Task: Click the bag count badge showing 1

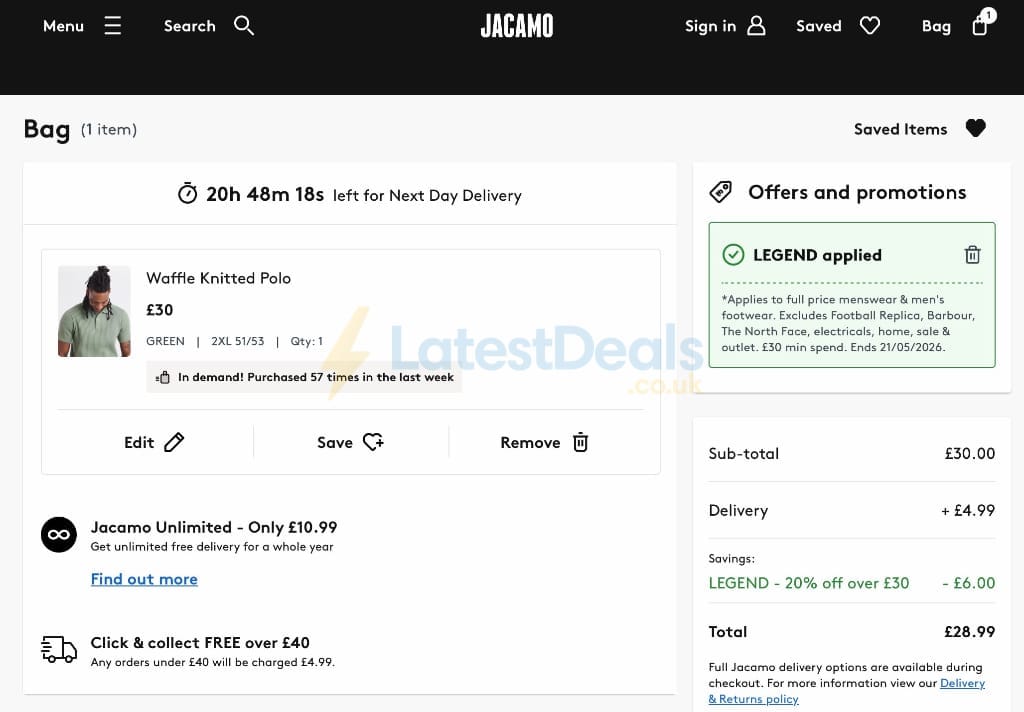Action: (989, 15)
